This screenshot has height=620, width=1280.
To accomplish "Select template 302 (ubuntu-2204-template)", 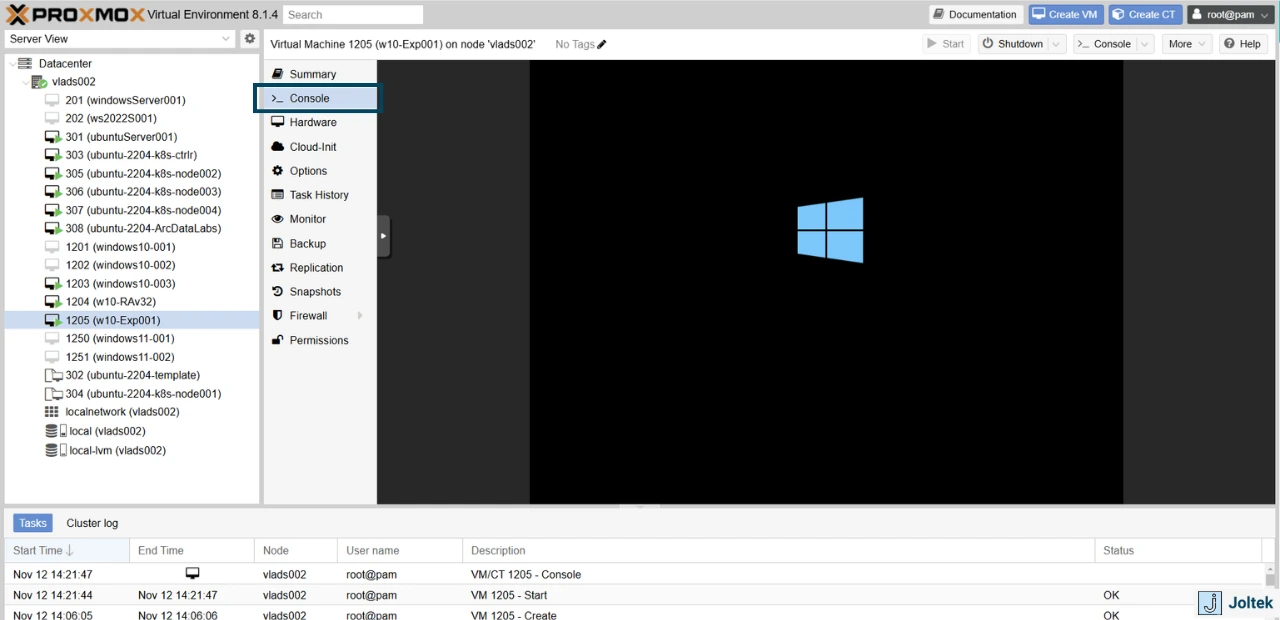I will point(132,375).
